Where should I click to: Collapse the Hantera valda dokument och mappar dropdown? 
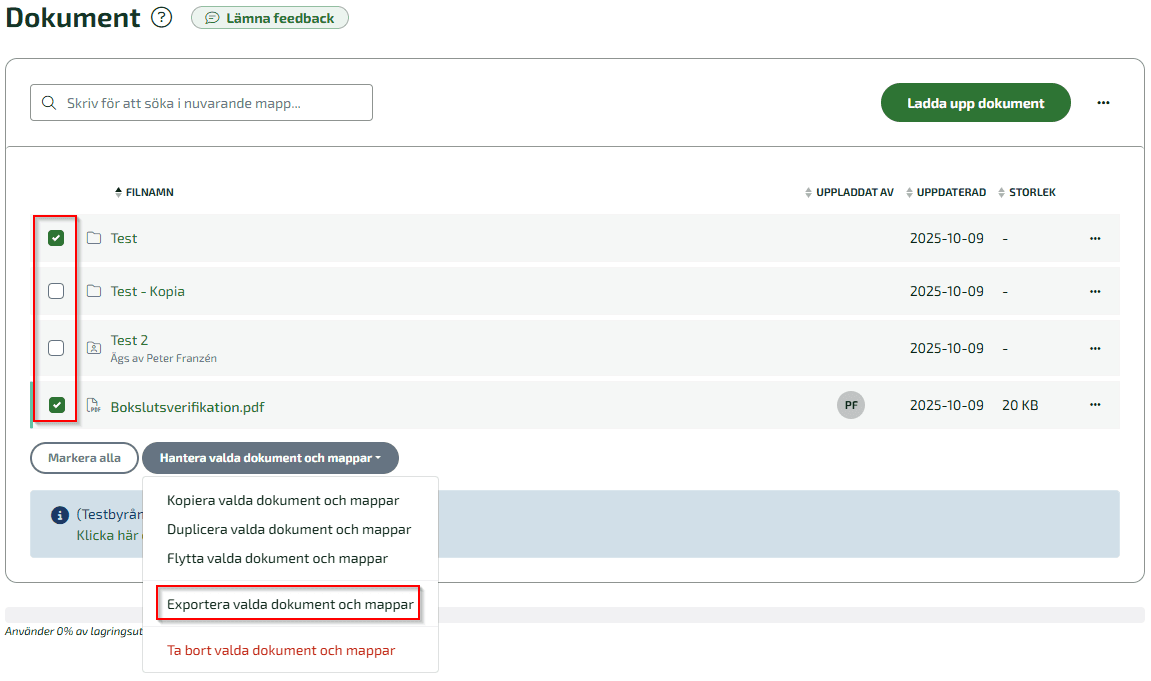point(270,458)
